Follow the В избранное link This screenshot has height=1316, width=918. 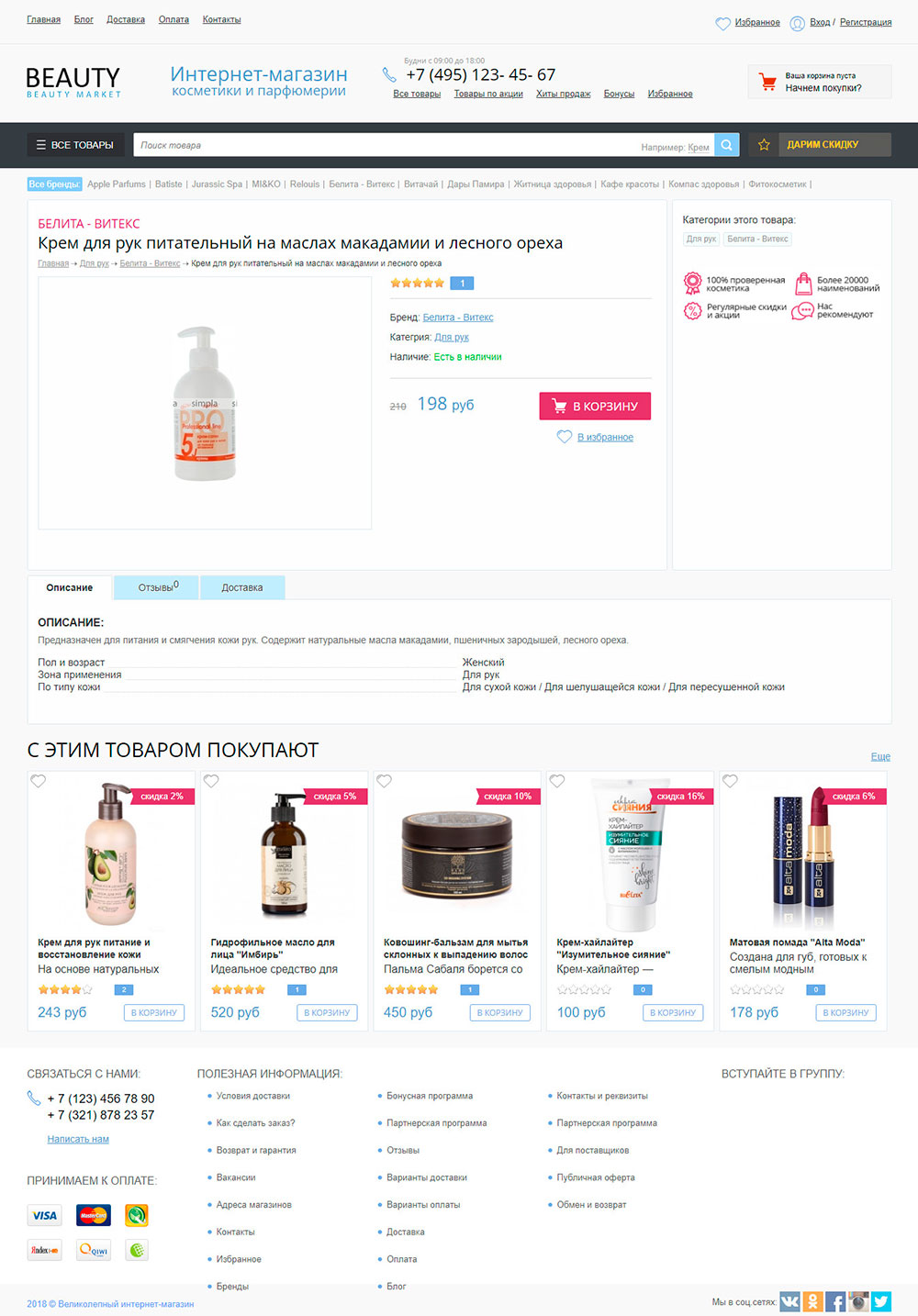coord(605,437)
